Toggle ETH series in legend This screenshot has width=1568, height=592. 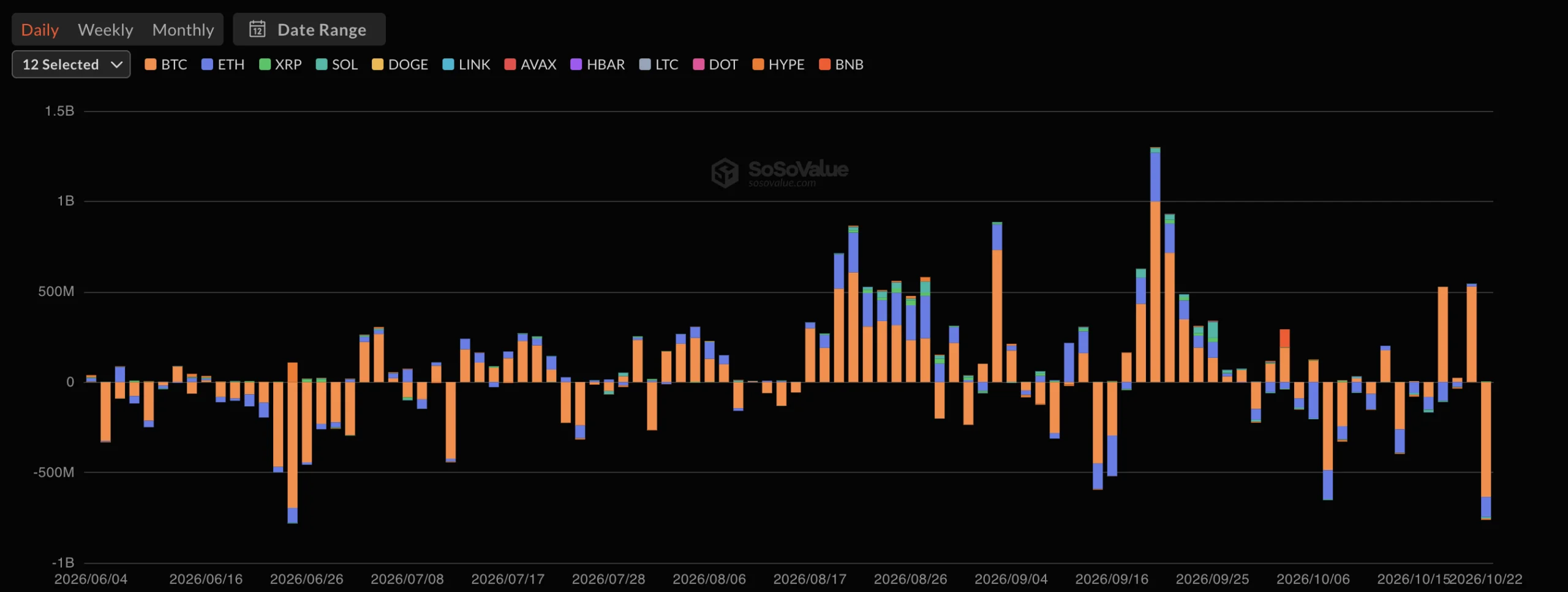(x=223, y=64)
